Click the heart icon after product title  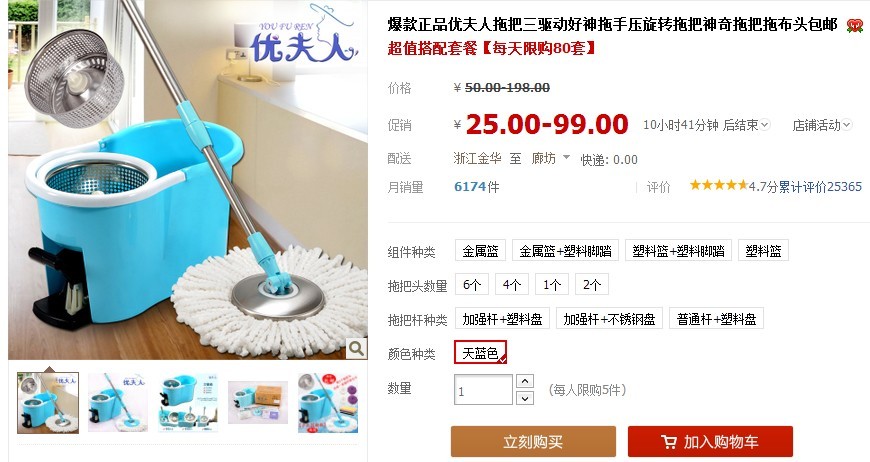(x=855, y=26)
